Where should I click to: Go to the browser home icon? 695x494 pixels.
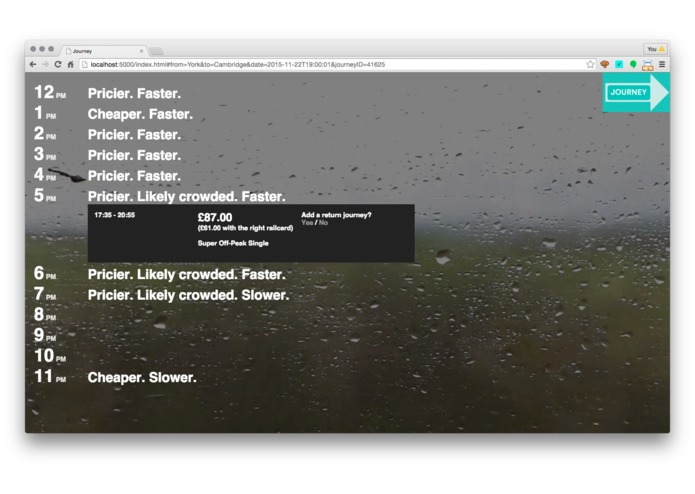pyautogui.click(x=70, y=64)
